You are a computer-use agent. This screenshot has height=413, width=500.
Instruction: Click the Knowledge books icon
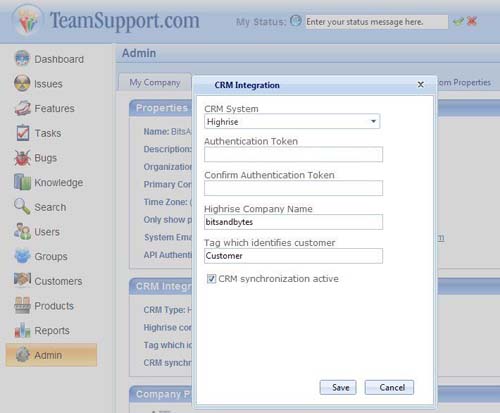[x=22, y=182]
